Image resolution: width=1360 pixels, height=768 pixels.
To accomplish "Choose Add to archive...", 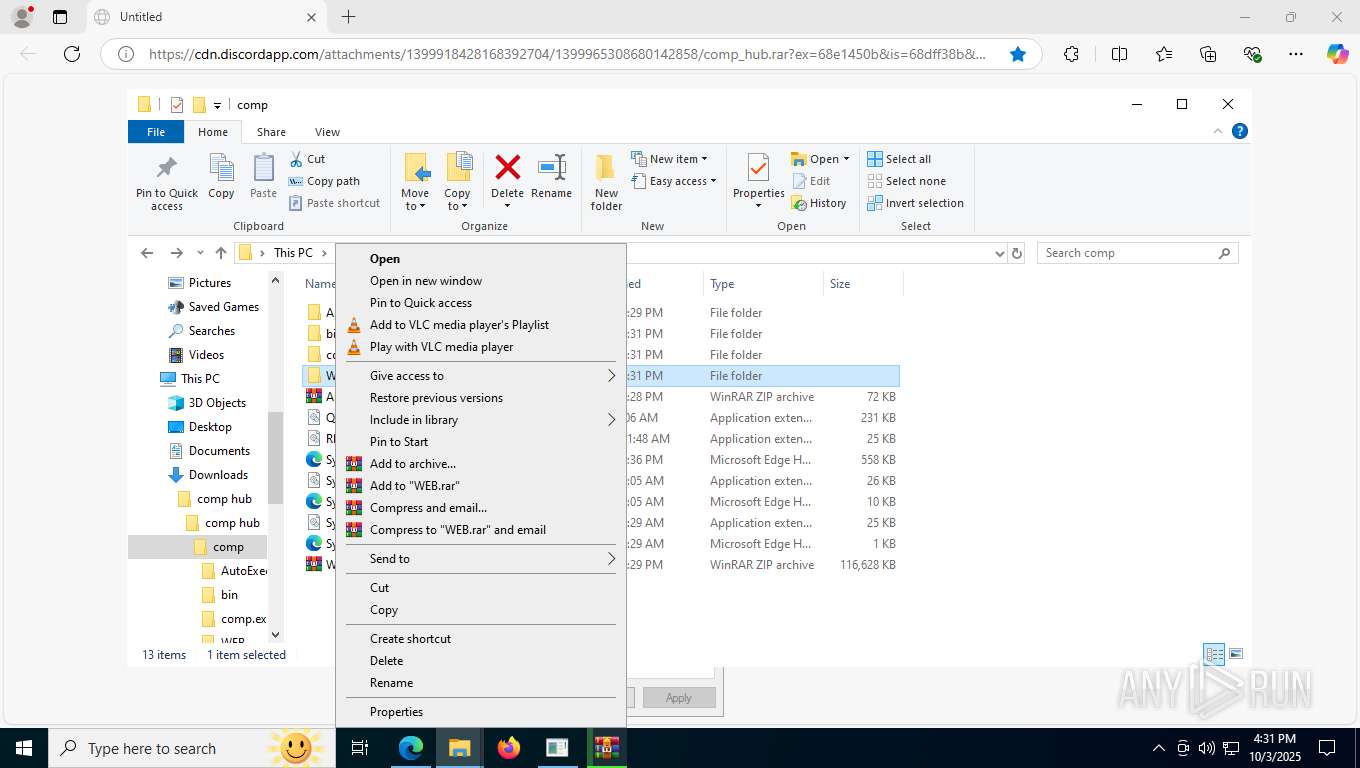I will click(x=481, y=464).
